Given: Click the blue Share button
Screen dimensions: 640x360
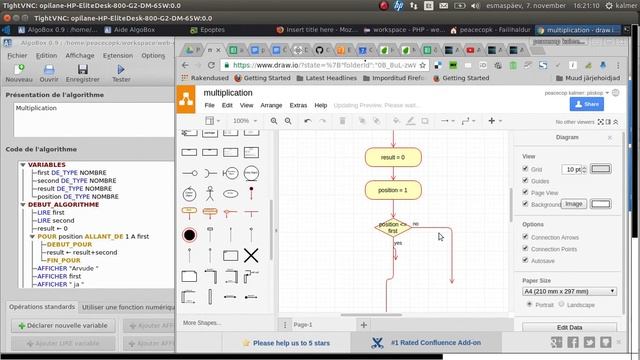Looking at the screenshot, I should pyautogui.click(x=587, y=104).
